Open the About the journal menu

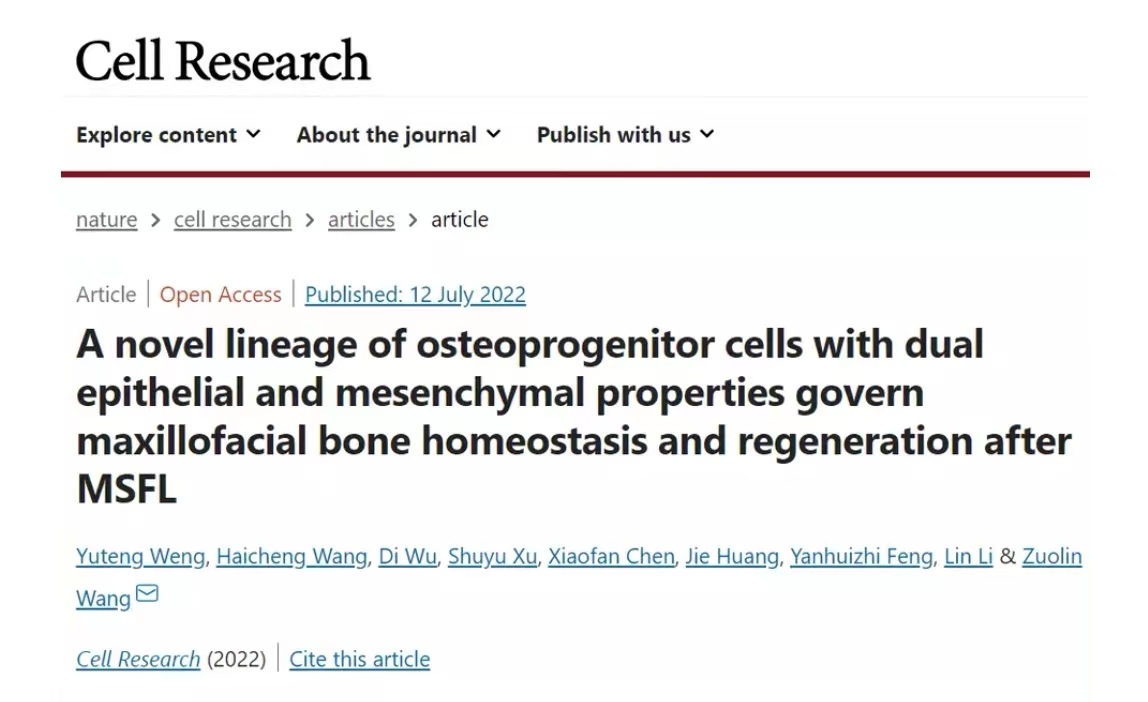(x=398, y=135)
